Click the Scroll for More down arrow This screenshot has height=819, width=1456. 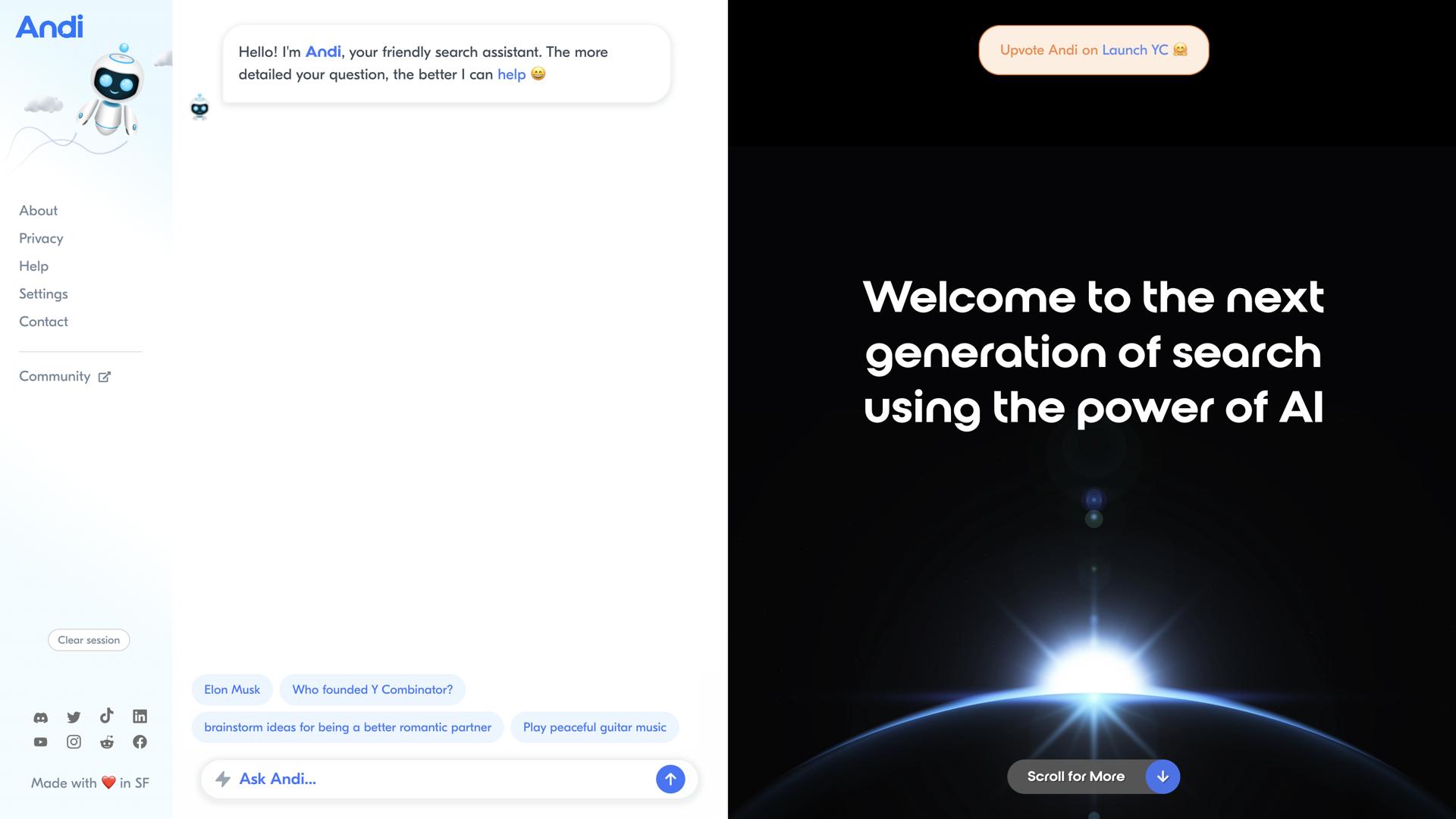1162,777
